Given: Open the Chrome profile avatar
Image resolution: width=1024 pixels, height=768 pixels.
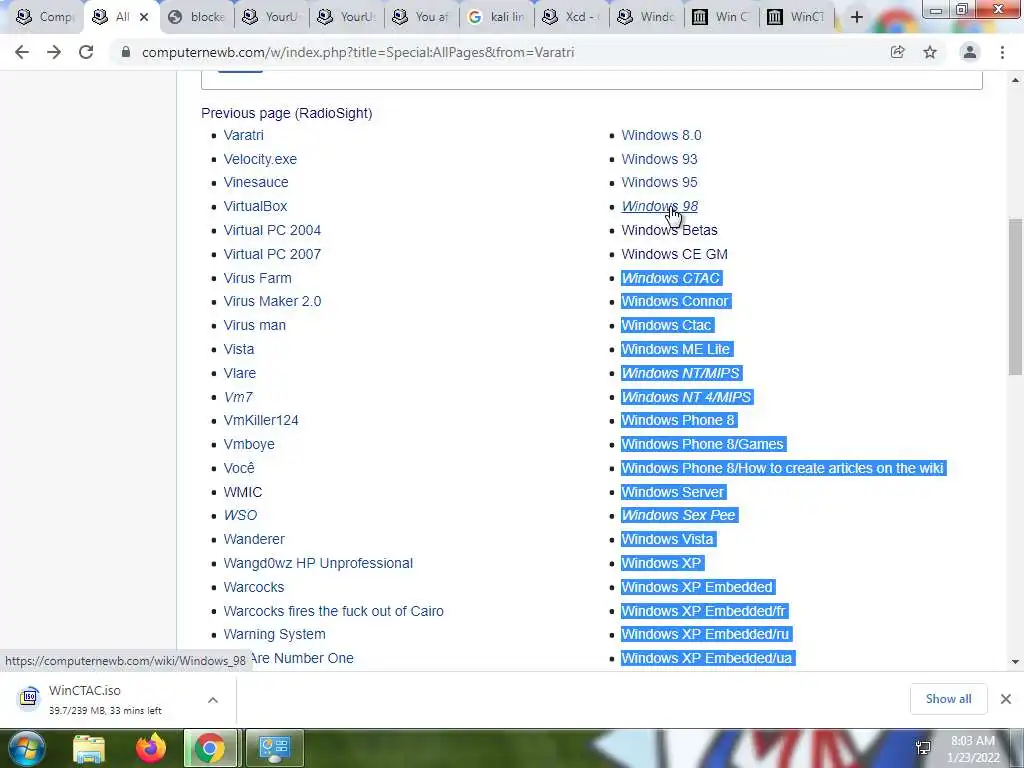Looking at the screenshot, I should [x=970, y=52].
